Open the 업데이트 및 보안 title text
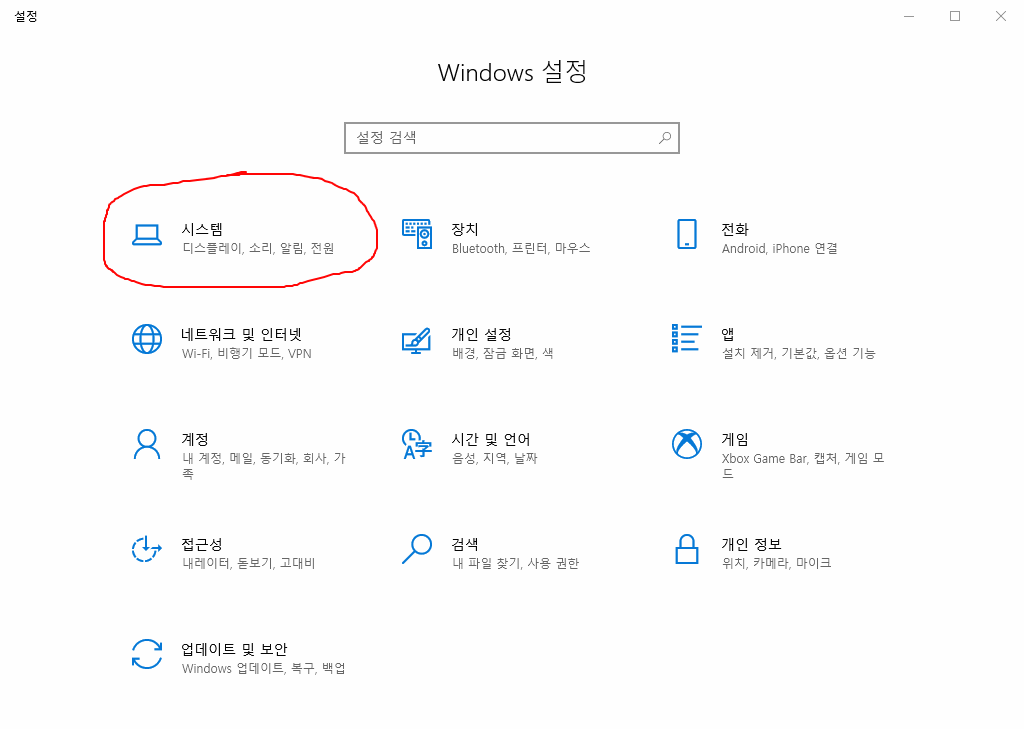This screenshot has width=1024, height=729. tap(234, 649)
